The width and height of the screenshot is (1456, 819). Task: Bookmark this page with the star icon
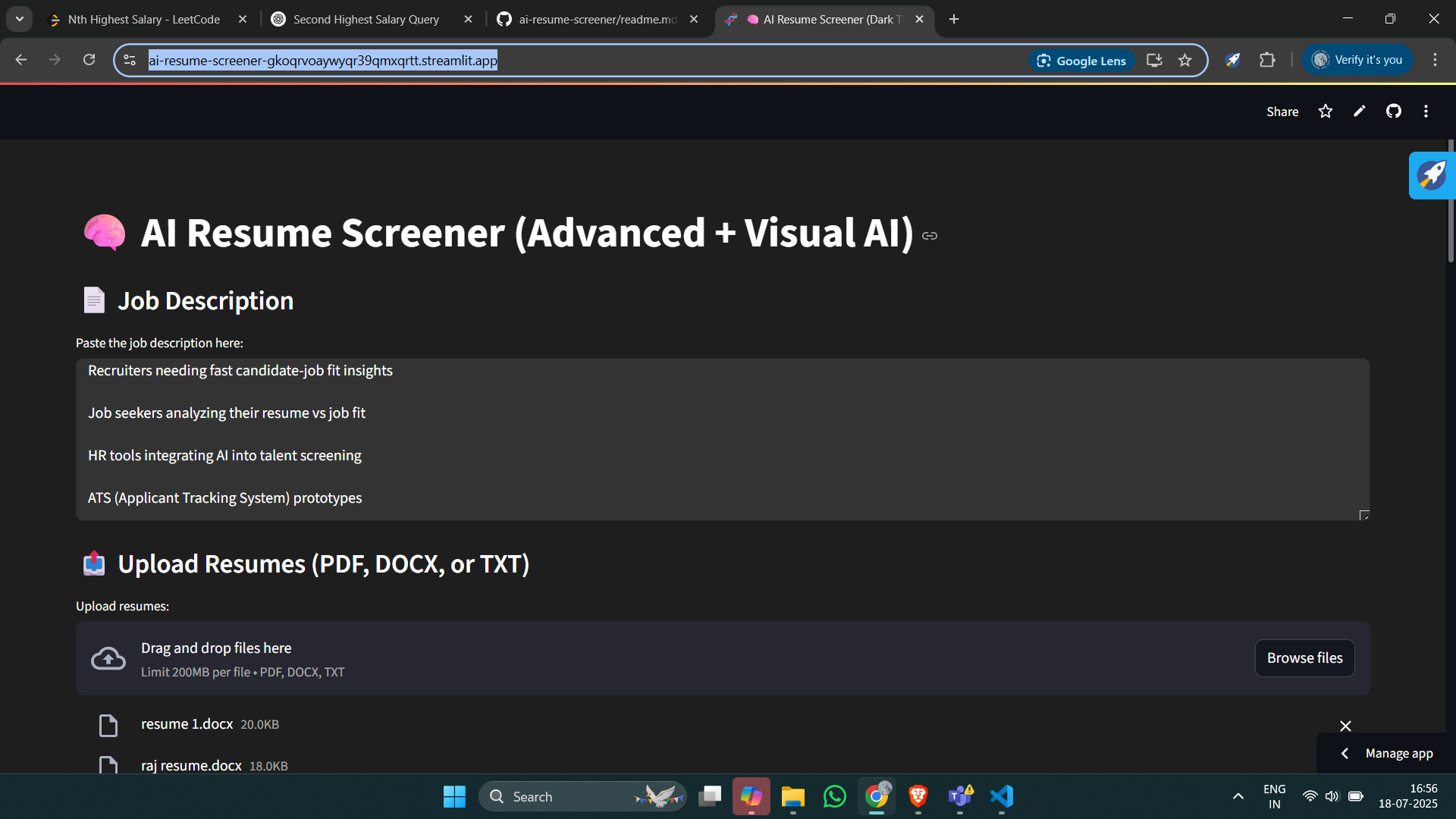[1185, 61]
